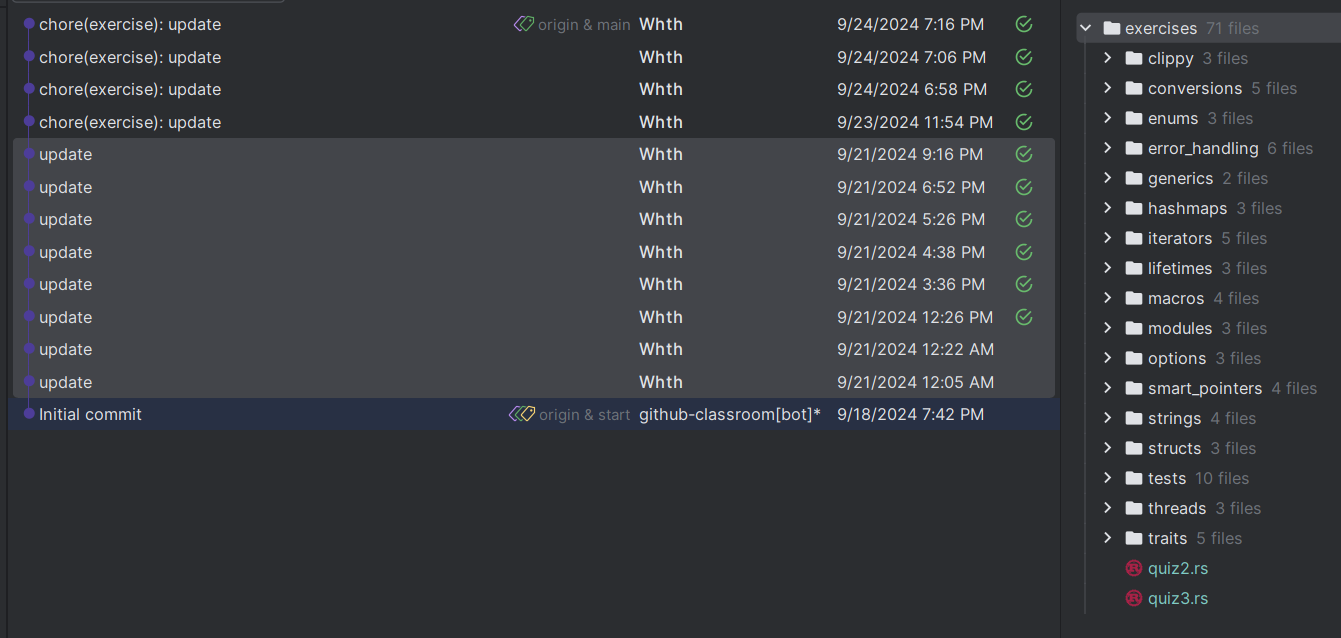The image size is (1341, 638).
Task: Click the clippy folder icon
Action: 1133,58
